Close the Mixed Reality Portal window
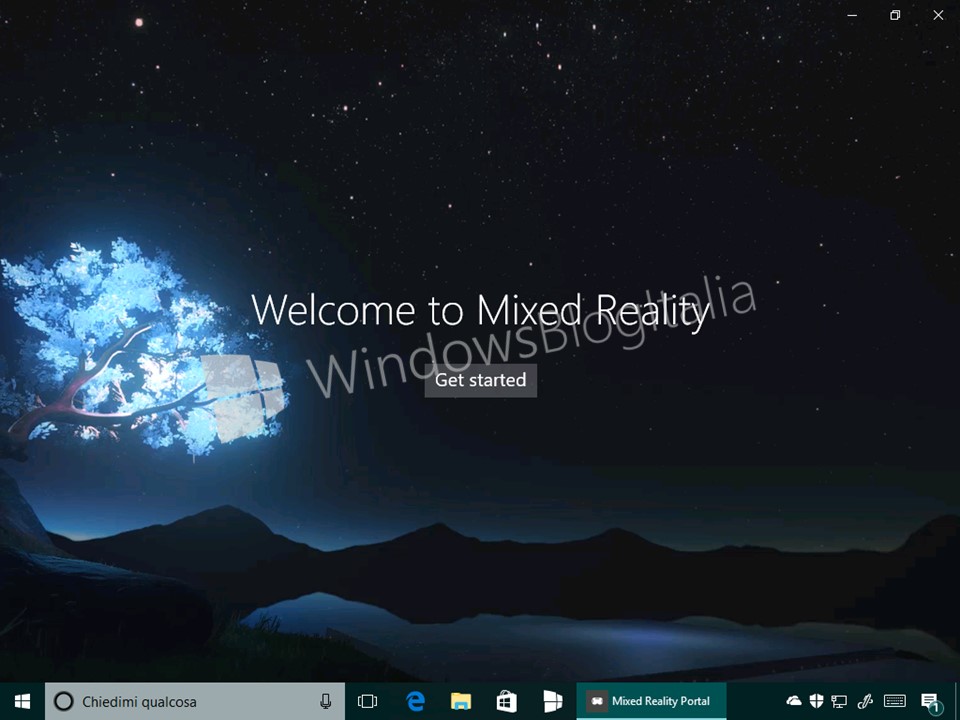 938,15
